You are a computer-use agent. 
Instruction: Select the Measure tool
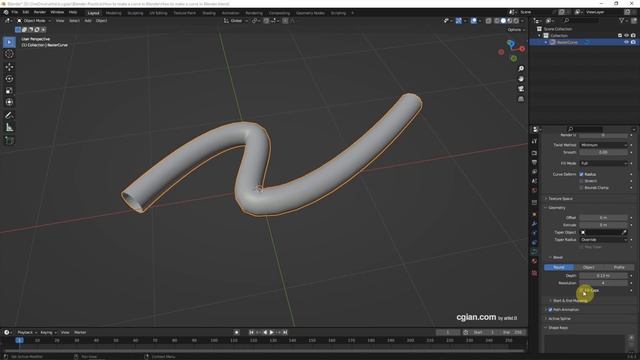pyautogui.click(x=9, y=127)
